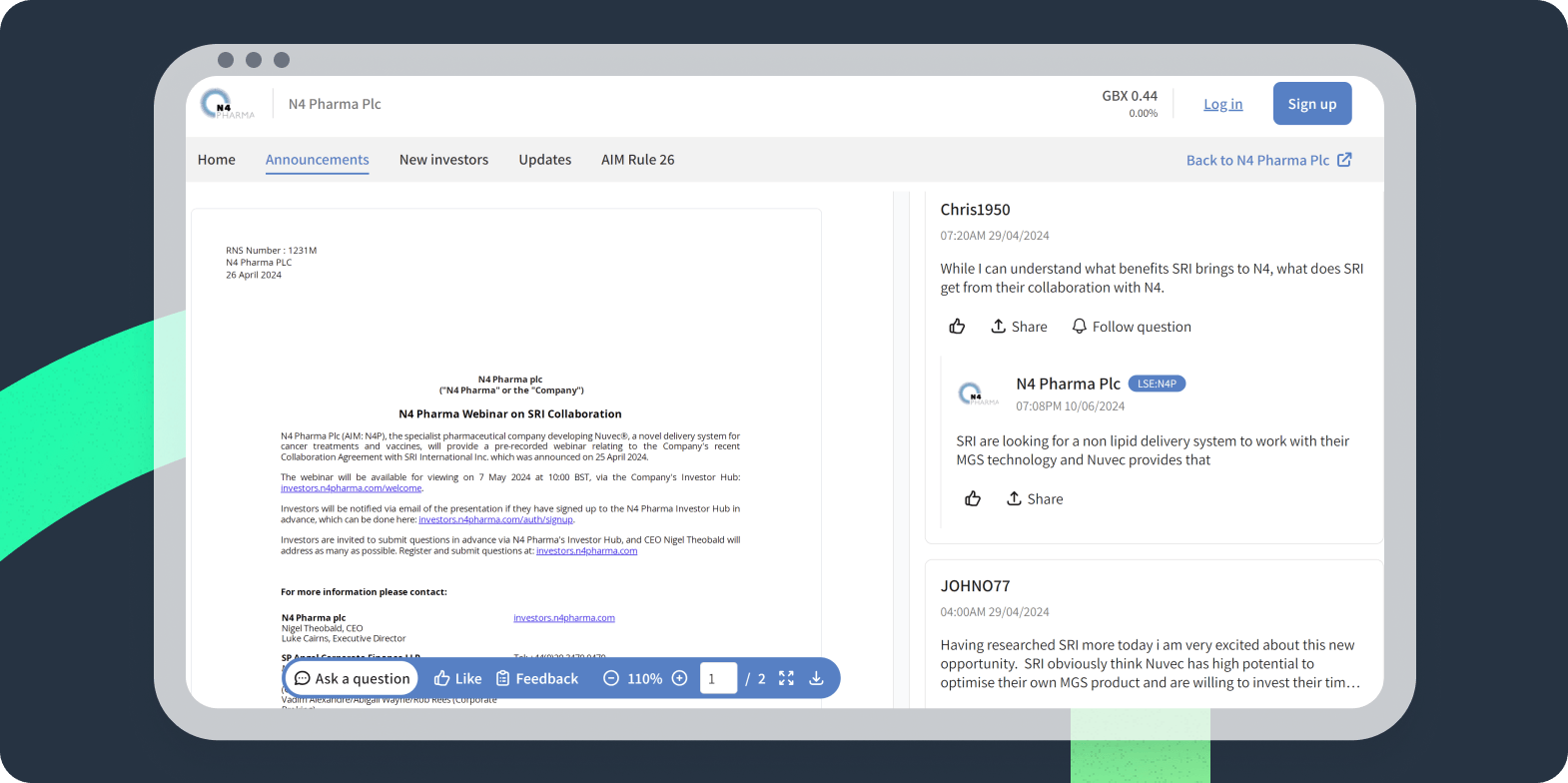
Task: Zoom in document with plus icon
Action: pos(680,678)
